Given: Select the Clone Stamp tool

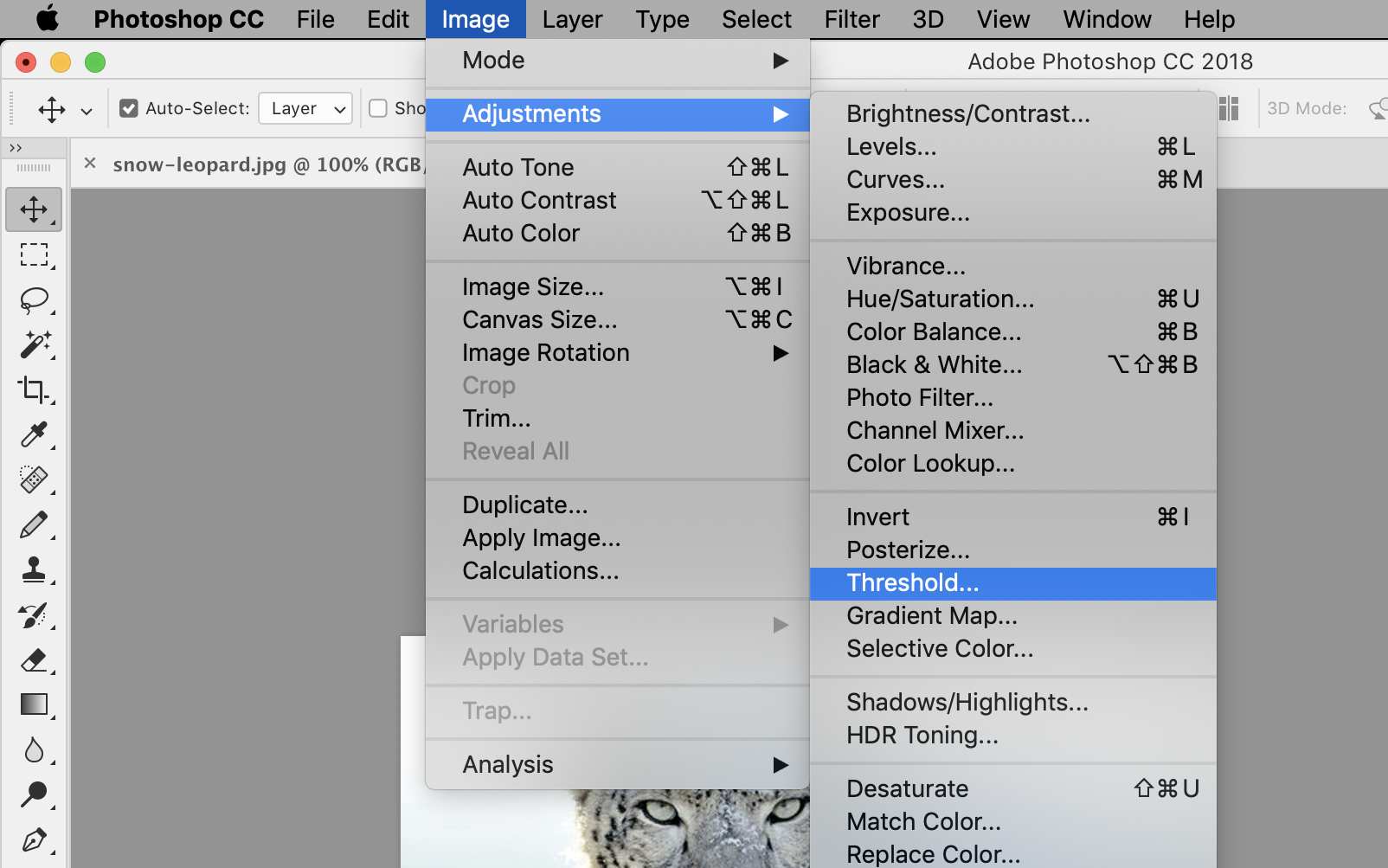Looking at the screenshot, I should (34, 569).
